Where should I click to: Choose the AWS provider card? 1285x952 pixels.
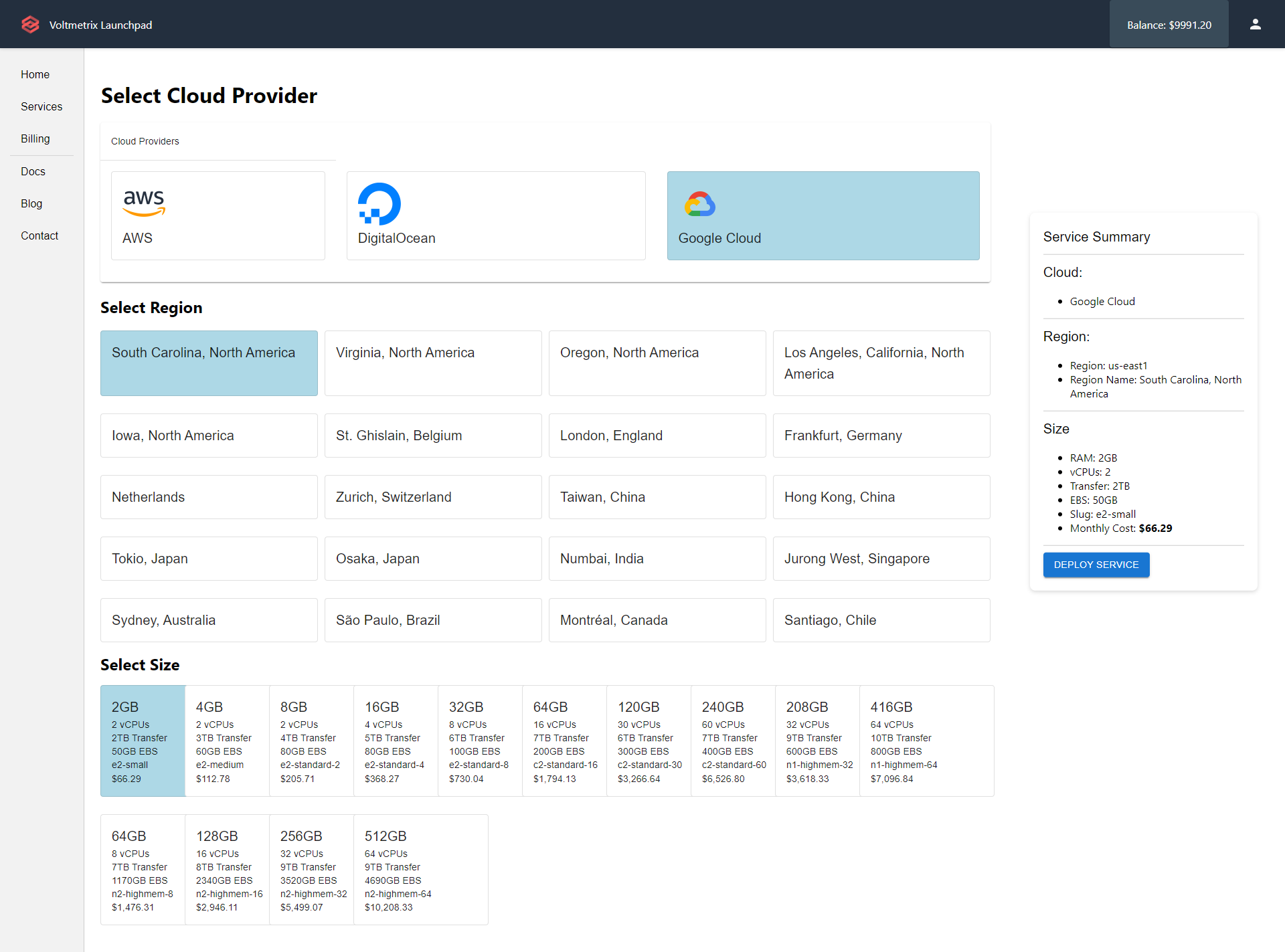click(x=218, y=215)
